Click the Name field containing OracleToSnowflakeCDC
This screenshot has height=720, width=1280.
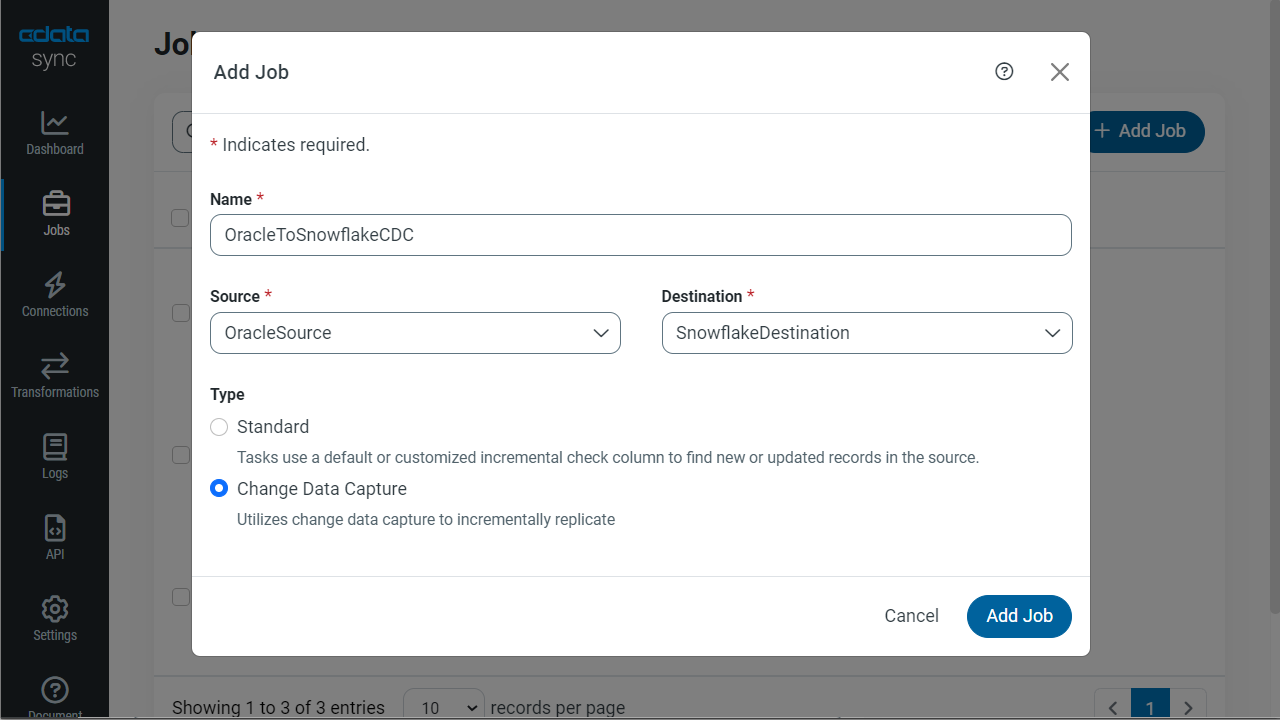click(x=640, y=235)
